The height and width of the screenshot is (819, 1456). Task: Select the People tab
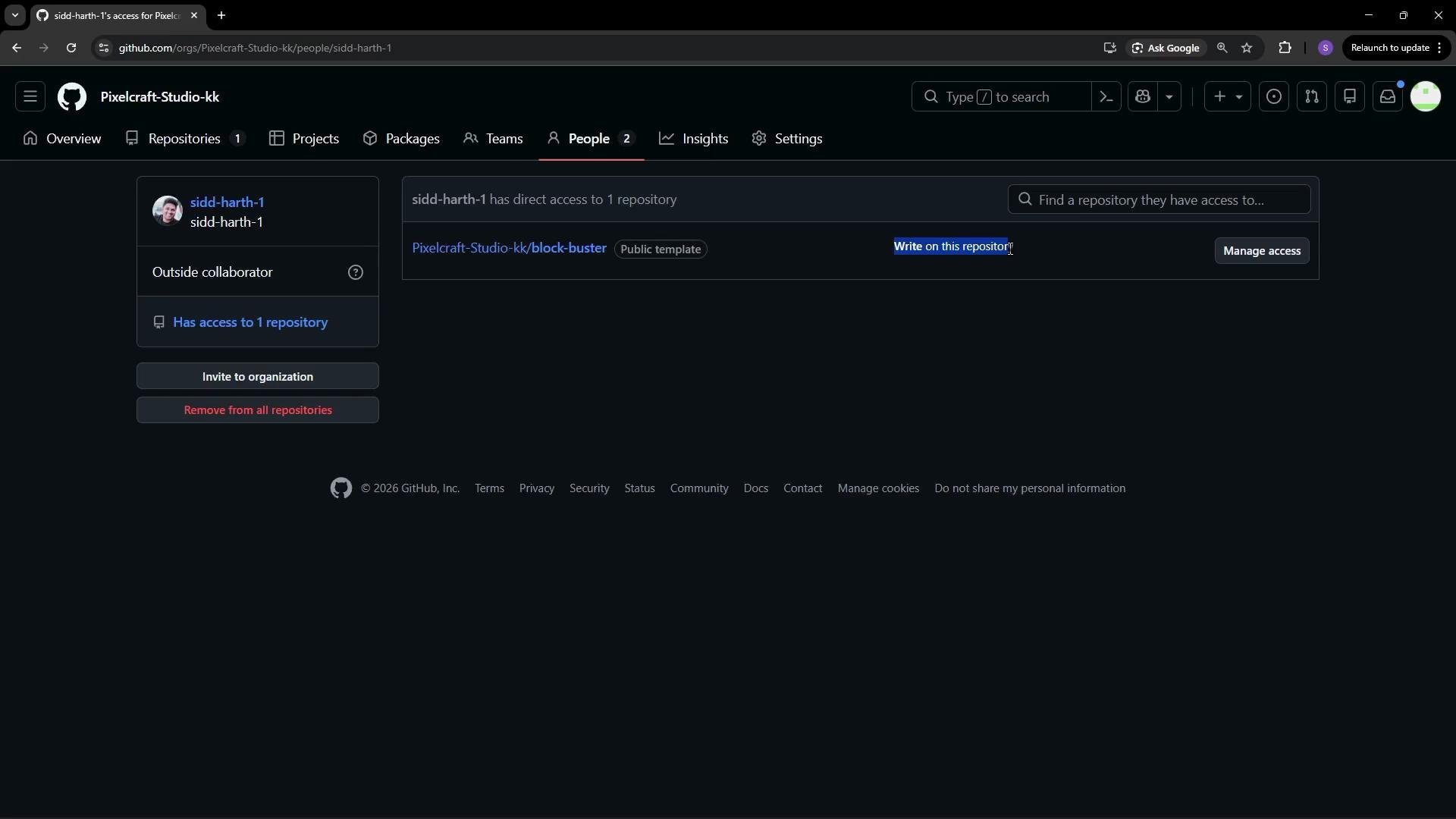pos(591,139)
